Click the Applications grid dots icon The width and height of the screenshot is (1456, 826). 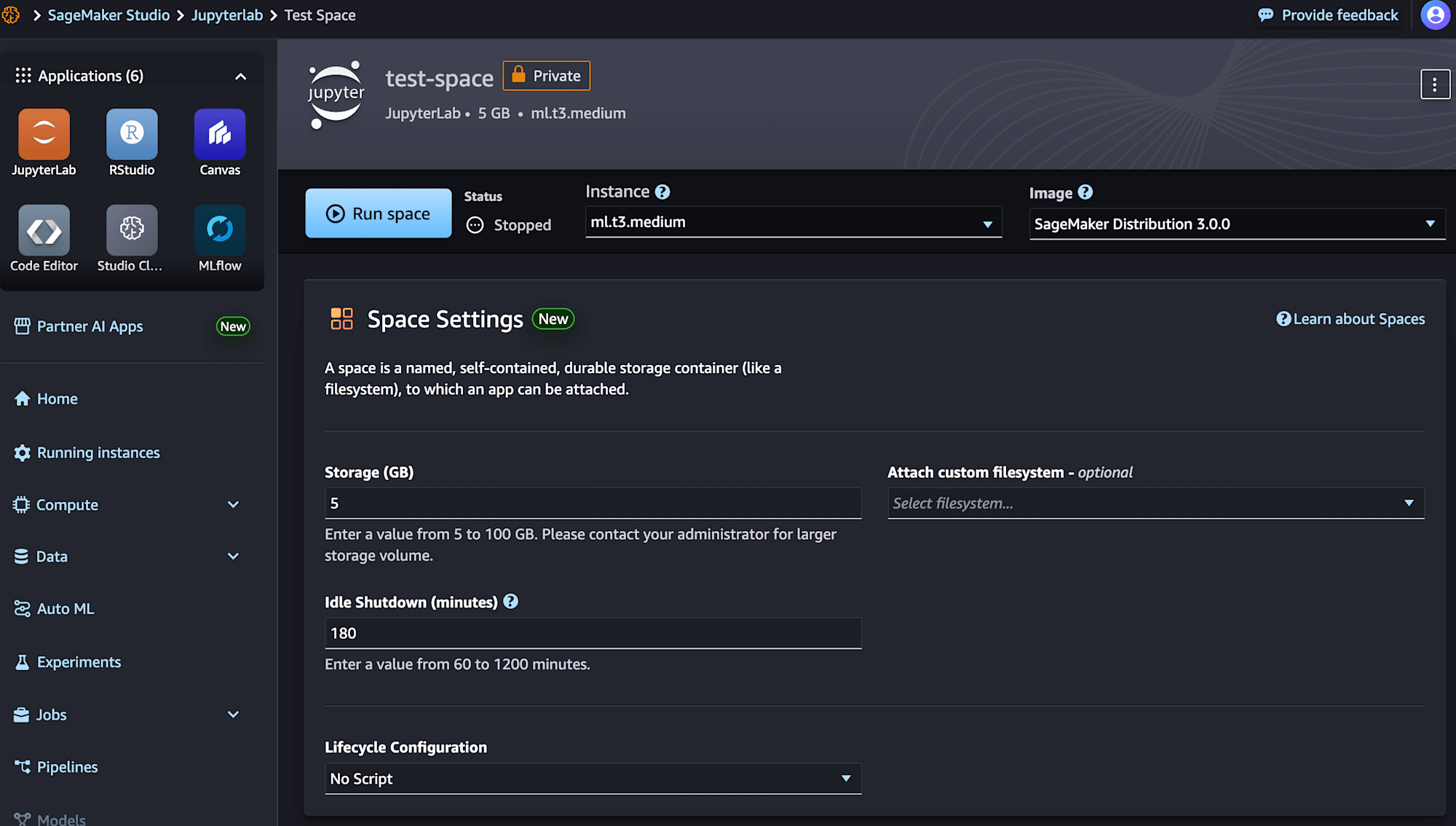[23, 76]
